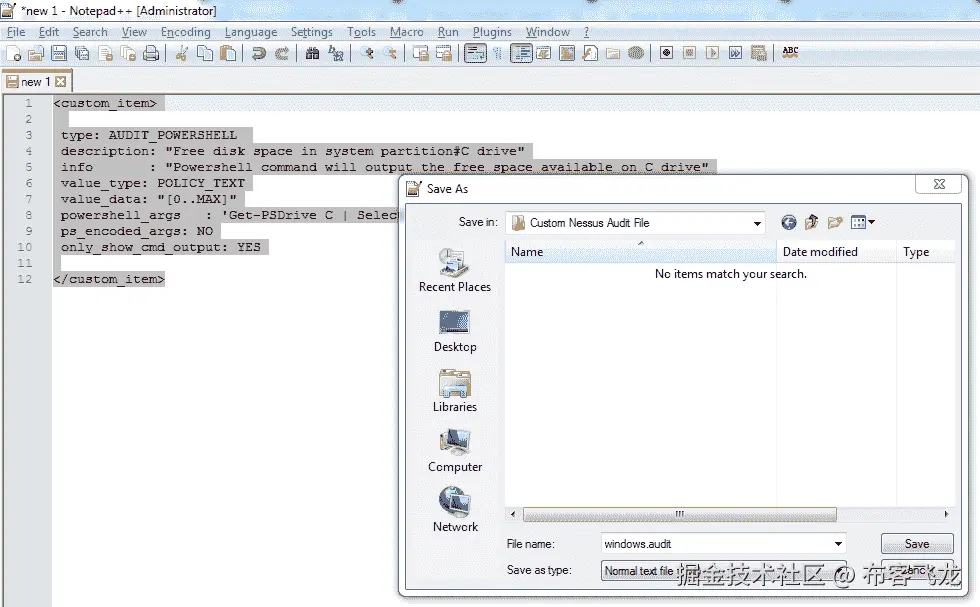Screen dimensions: 980x607
Task: Click the Close All toolbar icon
Action: (128, 54)
